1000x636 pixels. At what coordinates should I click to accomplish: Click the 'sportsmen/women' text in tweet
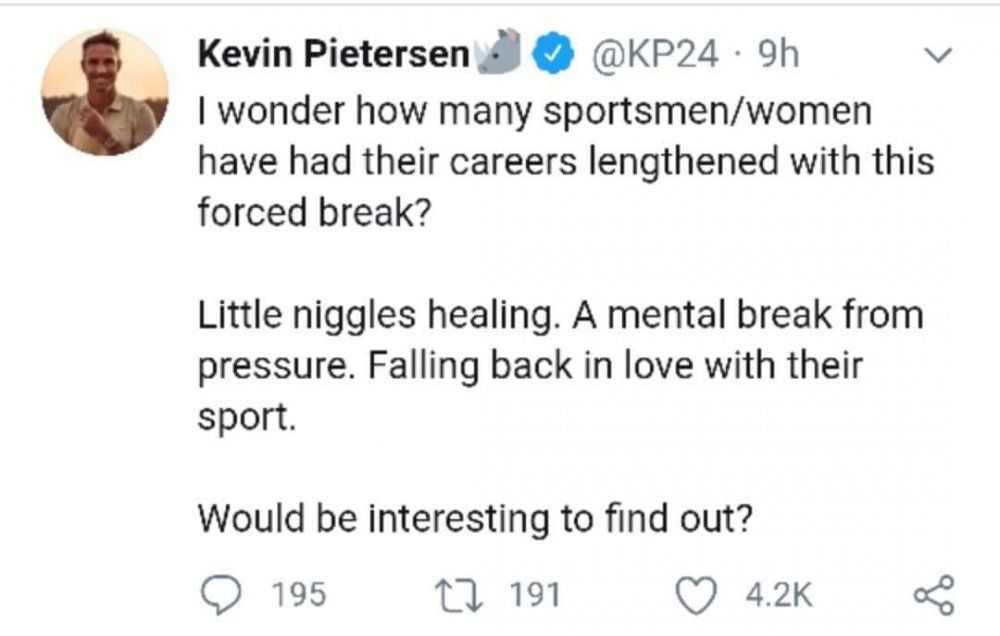pos(707,111)
